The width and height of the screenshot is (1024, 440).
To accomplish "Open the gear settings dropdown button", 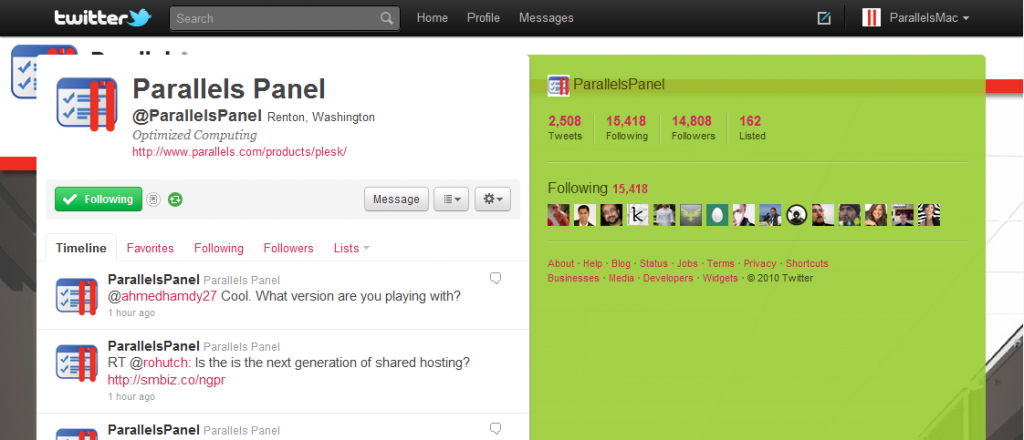I will pyautogui.click(x=492, y=199).
